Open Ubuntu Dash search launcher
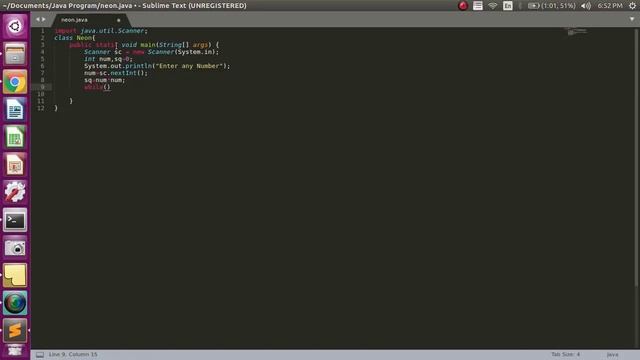 [x=15, y=27]
